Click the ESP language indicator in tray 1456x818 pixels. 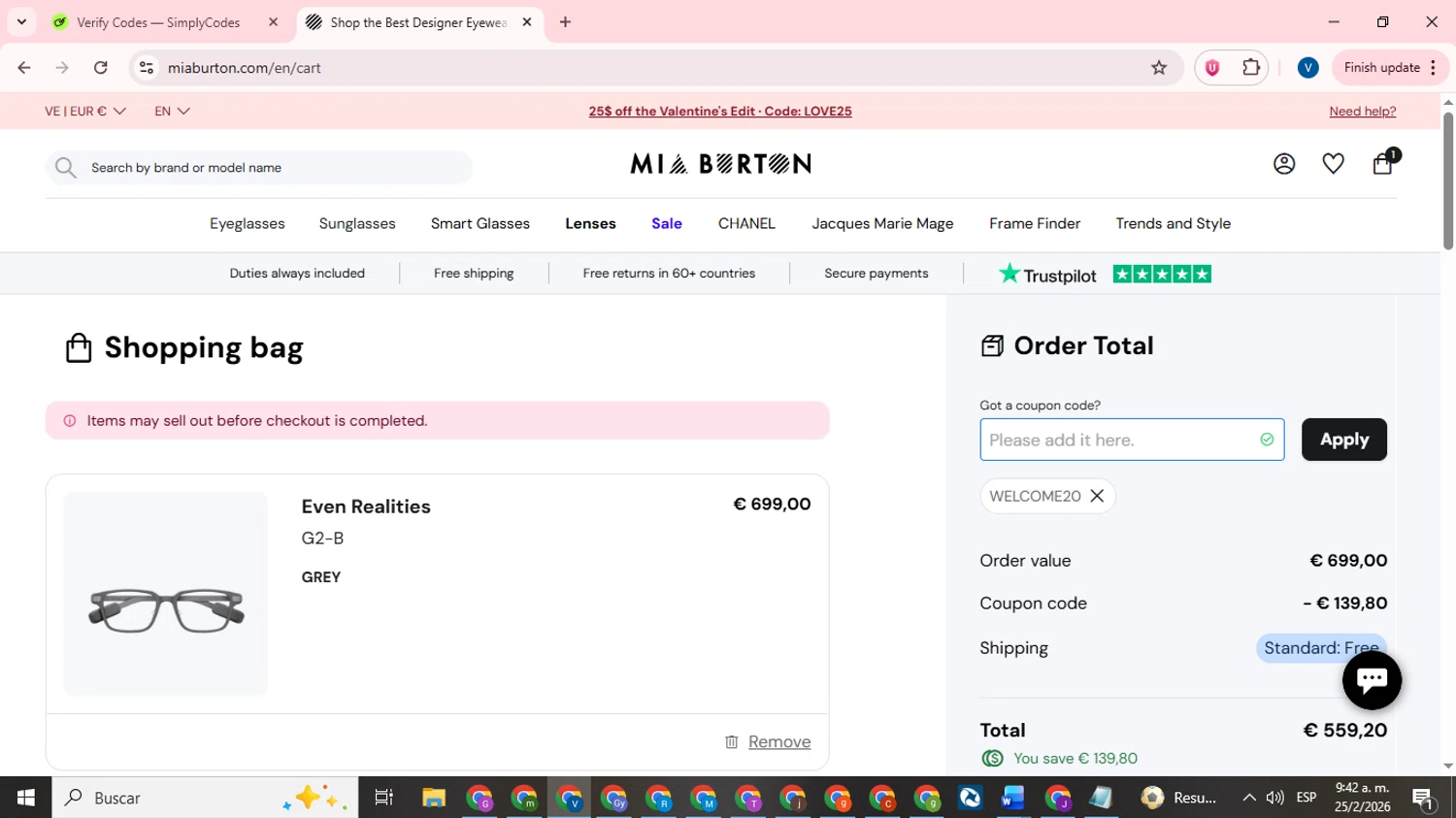1307,798
